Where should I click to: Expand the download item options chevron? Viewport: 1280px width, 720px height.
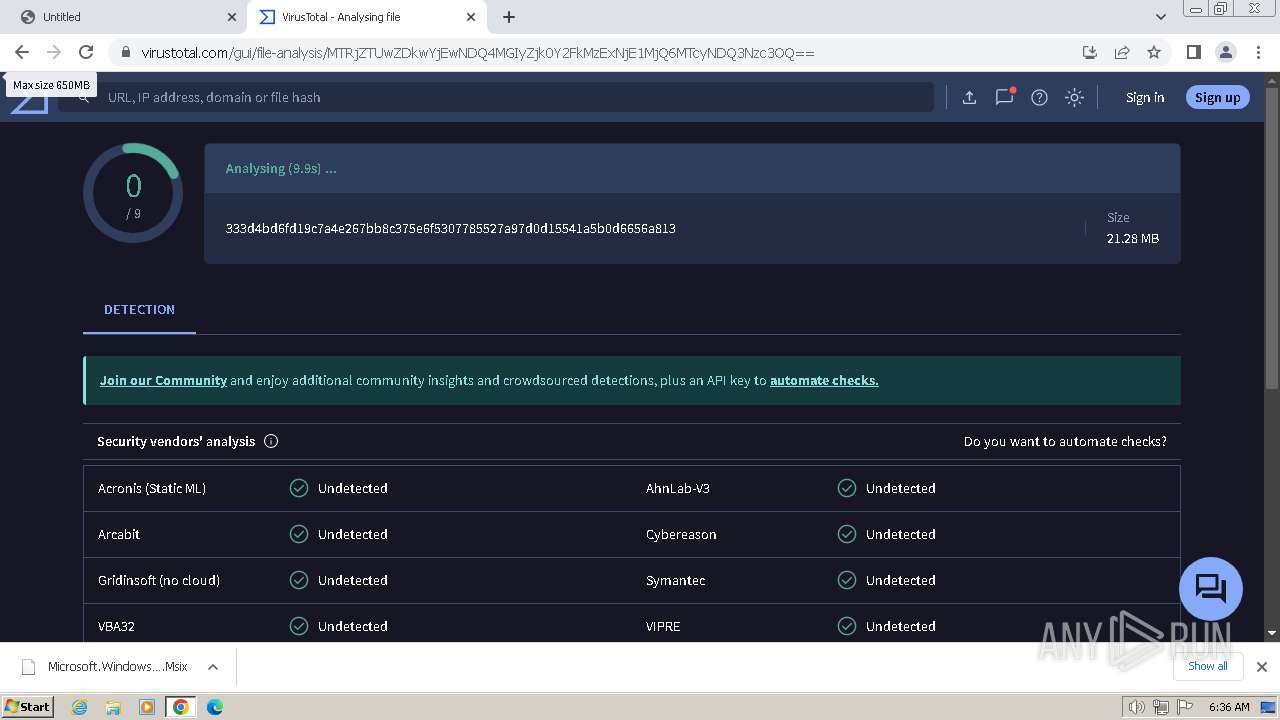point(213,667)
